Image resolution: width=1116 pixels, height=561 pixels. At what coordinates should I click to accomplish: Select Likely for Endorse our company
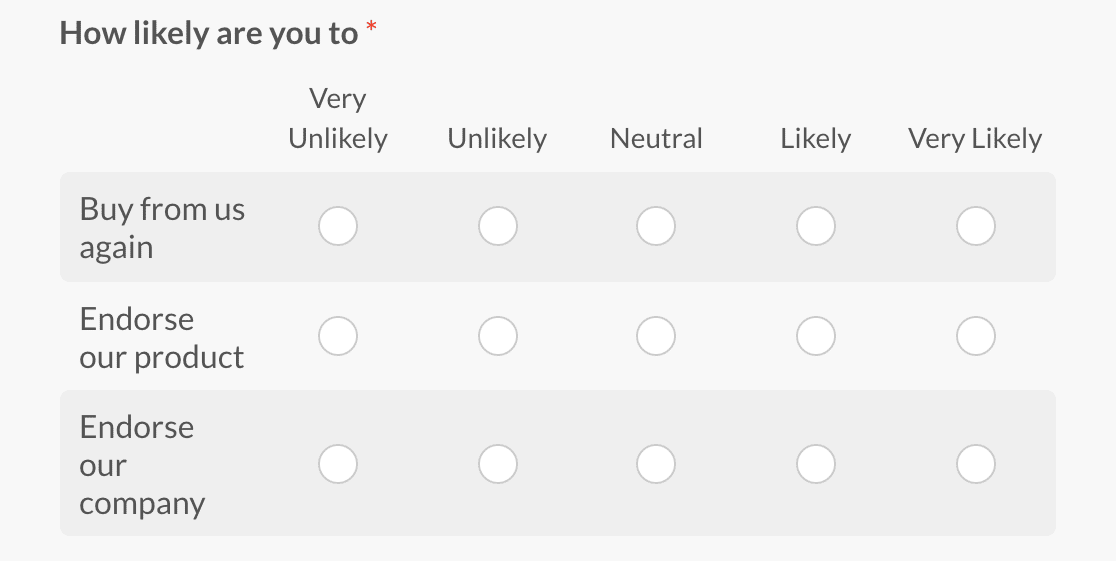pos(816,464)
